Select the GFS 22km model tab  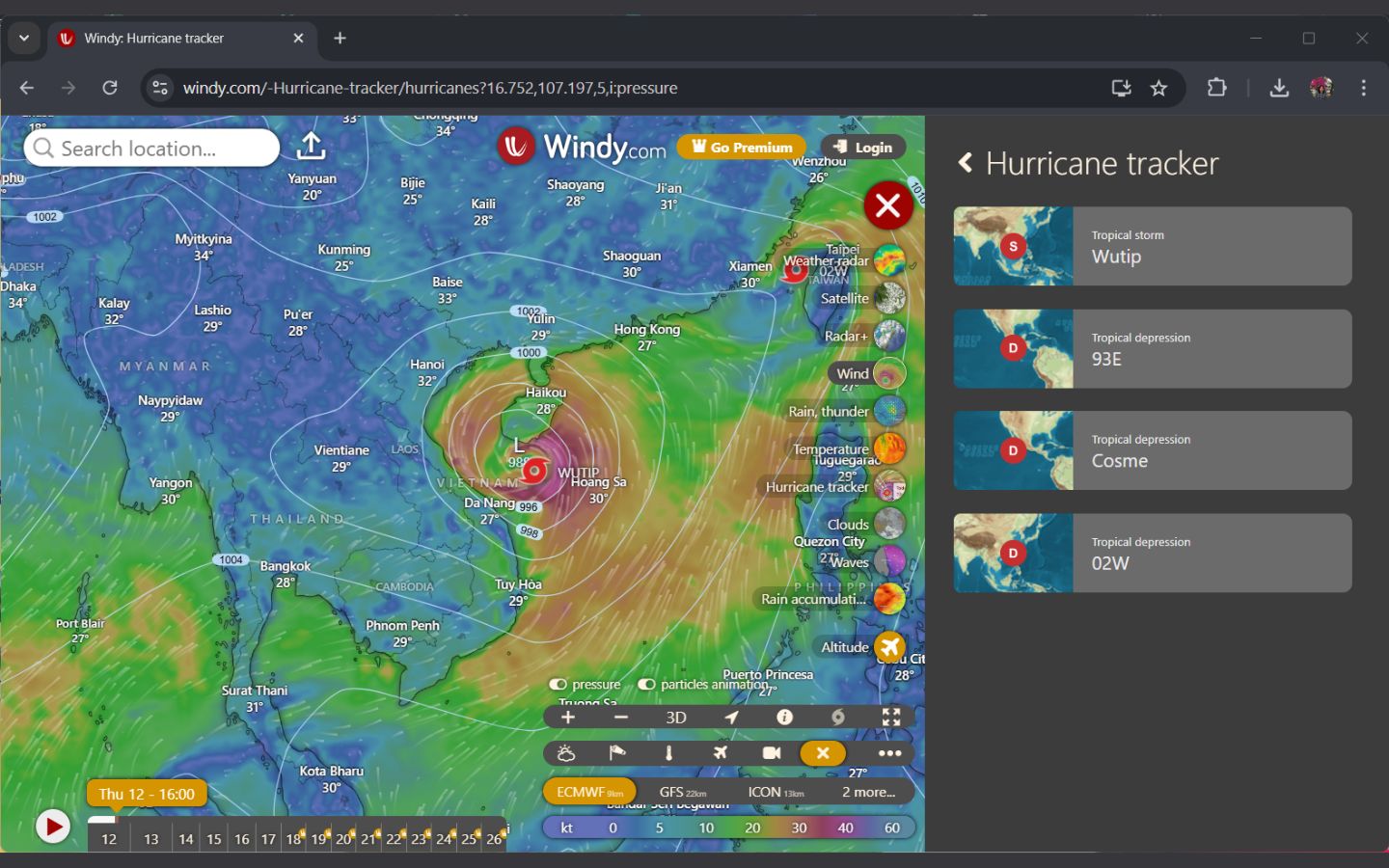click(682, 792)
